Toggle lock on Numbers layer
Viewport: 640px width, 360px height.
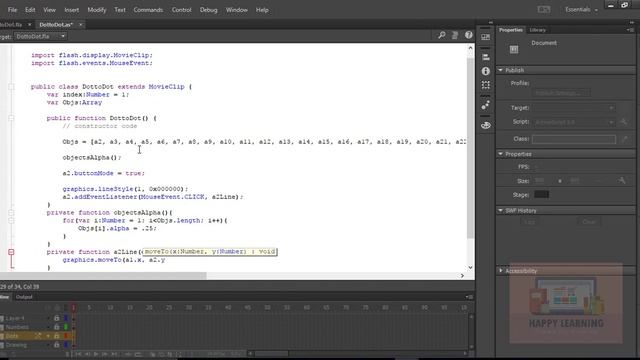(x=57, y=327)
